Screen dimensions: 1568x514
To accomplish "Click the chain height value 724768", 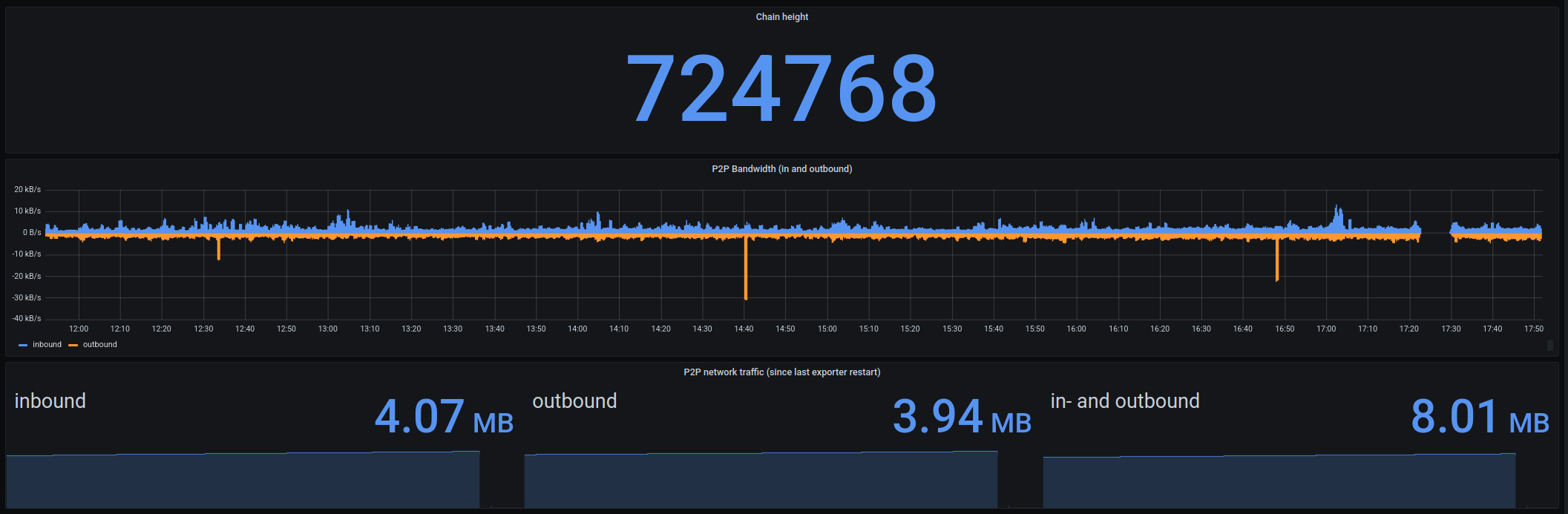I will pyautogui.click(x=781, y=88).
